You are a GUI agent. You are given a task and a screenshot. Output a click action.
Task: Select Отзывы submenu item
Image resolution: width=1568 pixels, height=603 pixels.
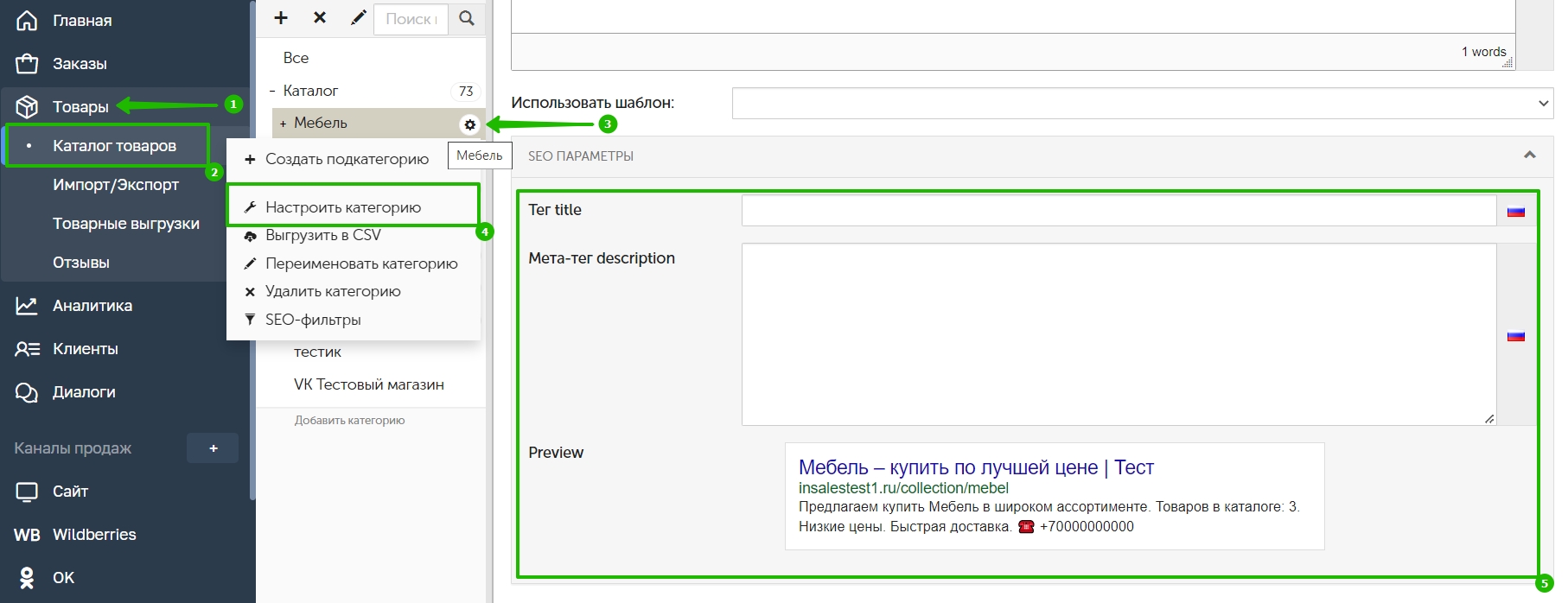point(80,263)
